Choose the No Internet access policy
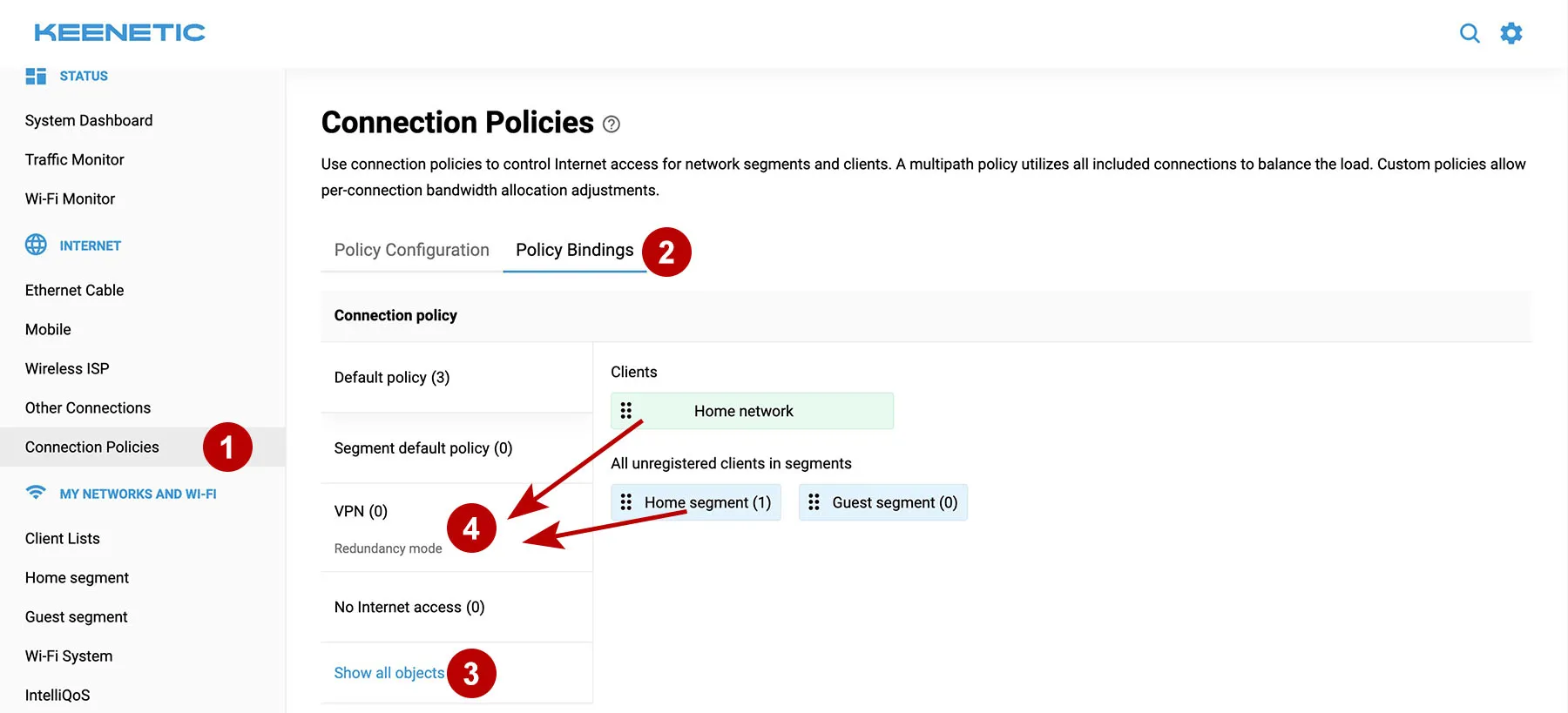Image resolution: width=1568 pixels, height=713 pixels. coord(409,607)
